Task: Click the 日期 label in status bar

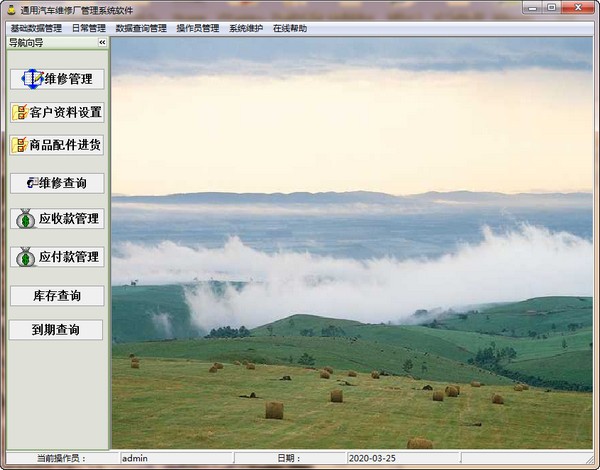Action: click(x=289, y=458)
